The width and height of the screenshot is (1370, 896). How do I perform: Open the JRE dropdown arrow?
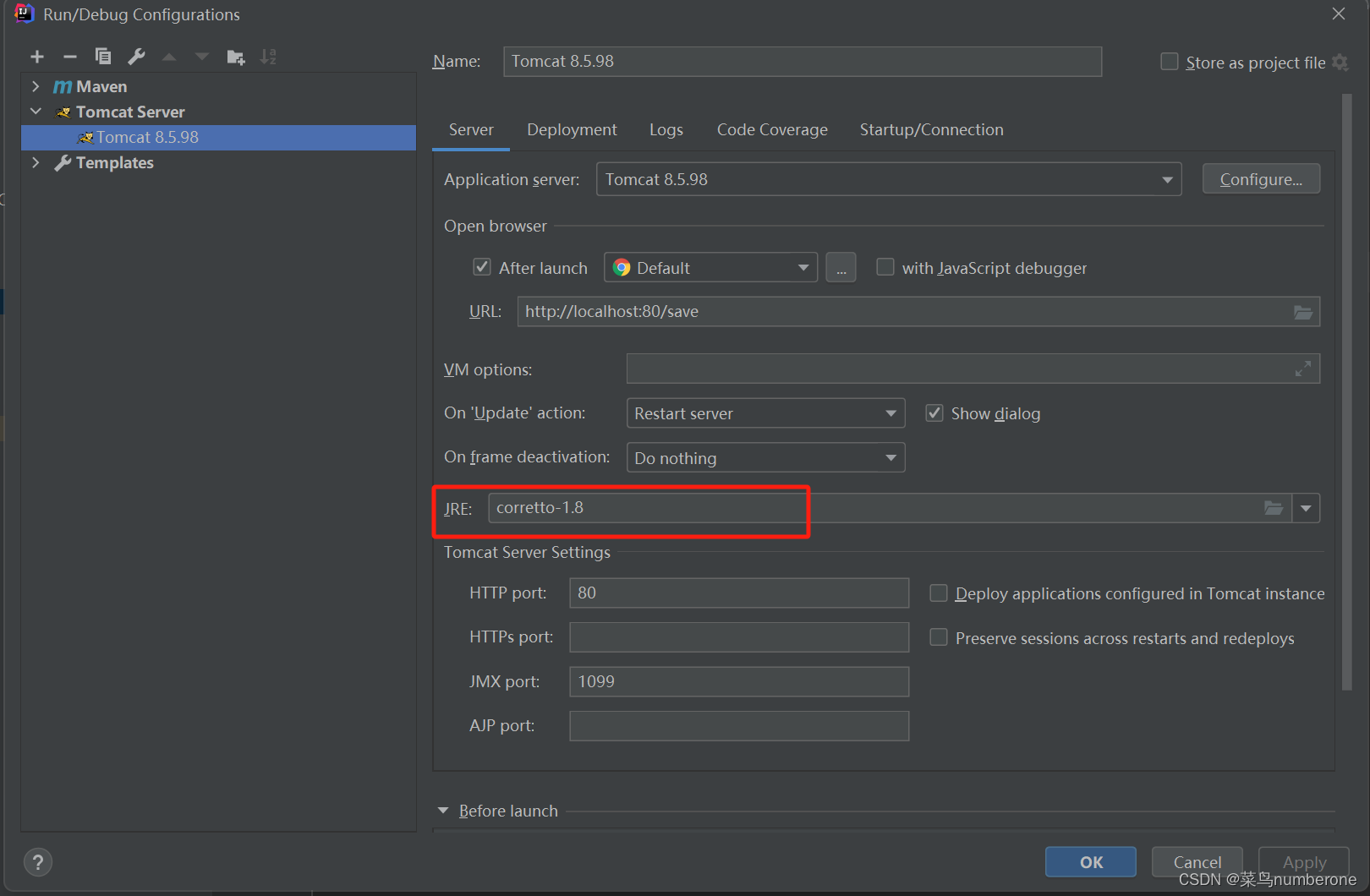tap(1306, 508)
